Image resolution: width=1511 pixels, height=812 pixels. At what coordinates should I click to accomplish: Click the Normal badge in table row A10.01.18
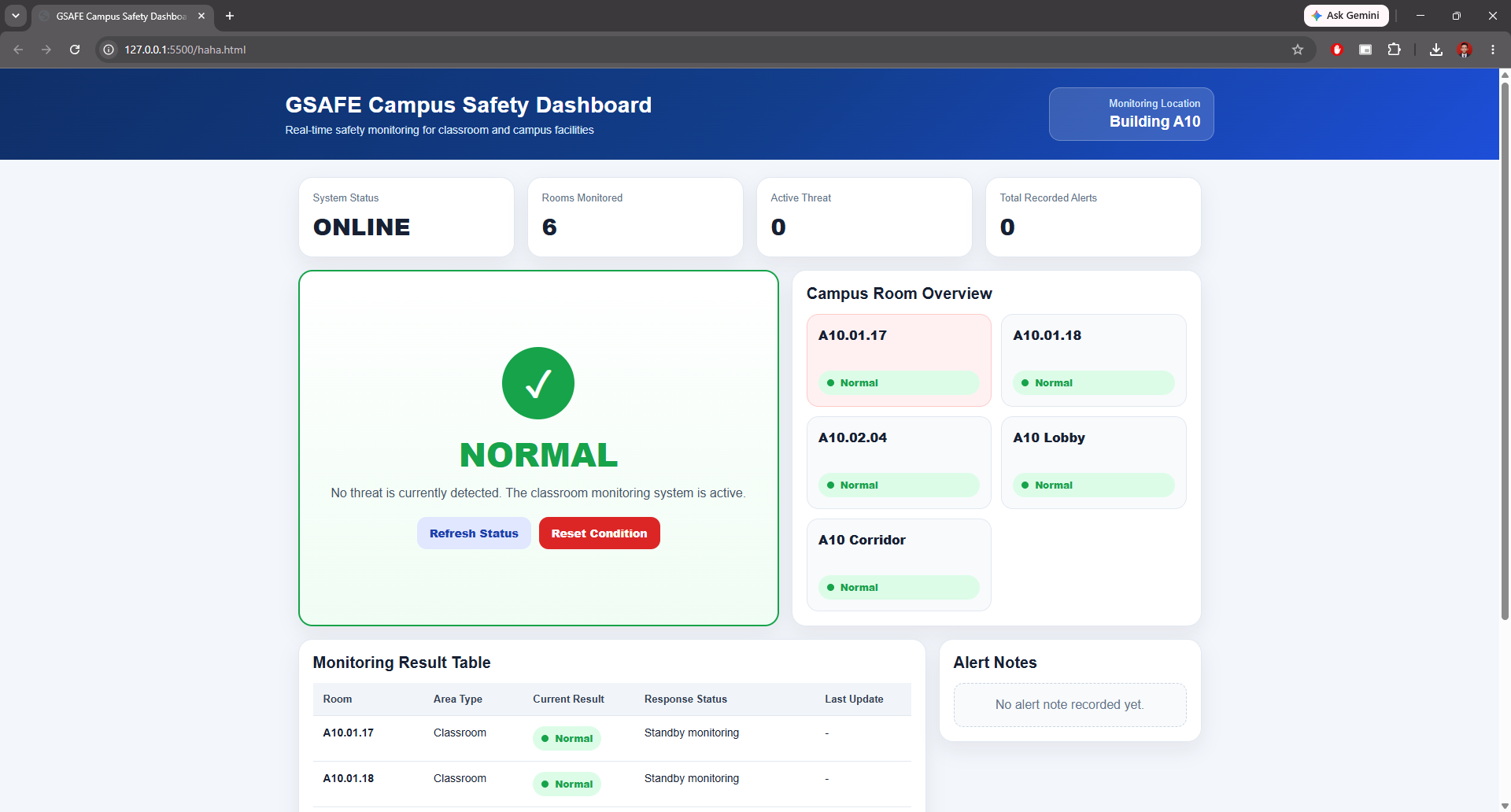[567, 784]
